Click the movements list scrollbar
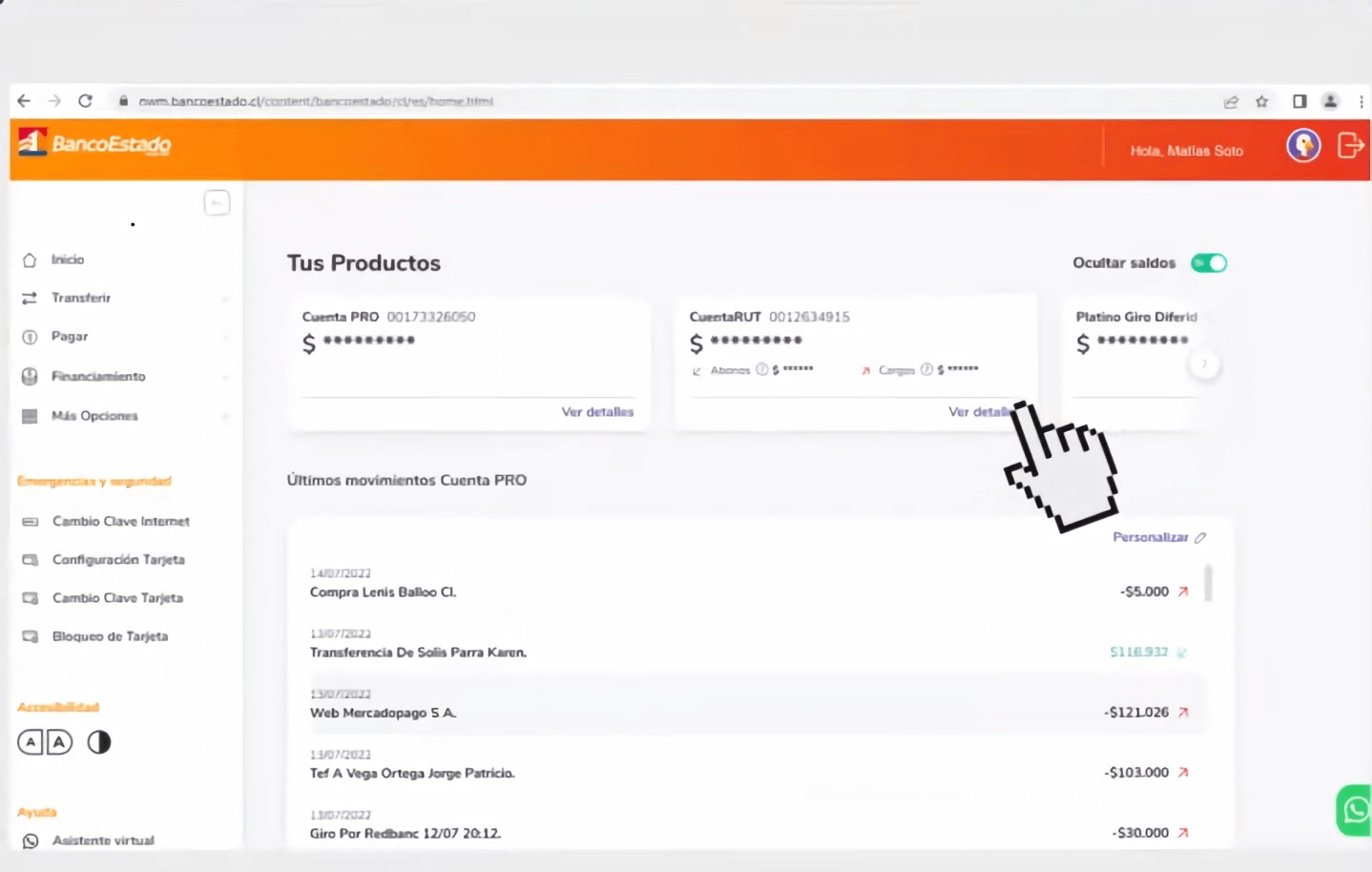Screen dimensions: 1372x872 1208,583
